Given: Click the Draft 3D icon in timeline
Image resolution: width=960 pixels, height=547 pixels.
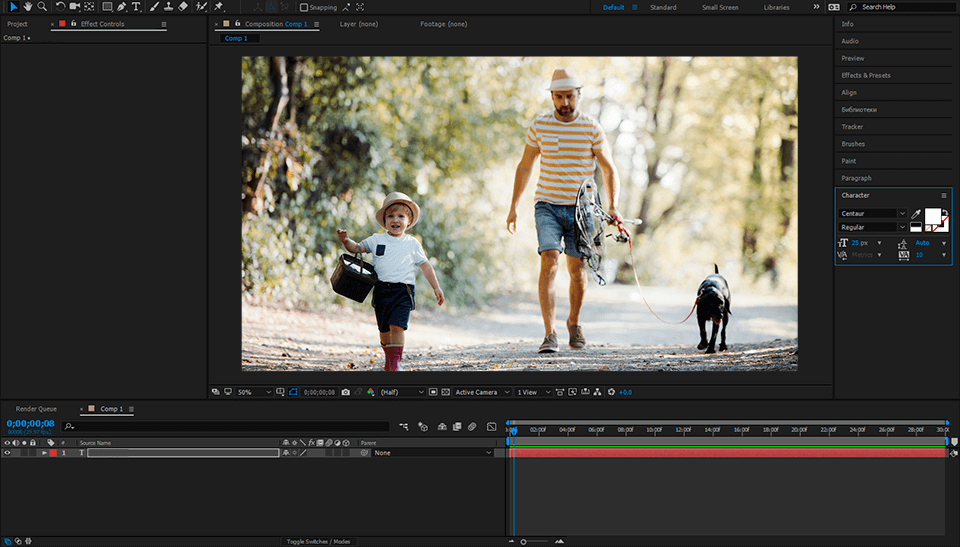Looking at the screenshot, I should 423,426.
